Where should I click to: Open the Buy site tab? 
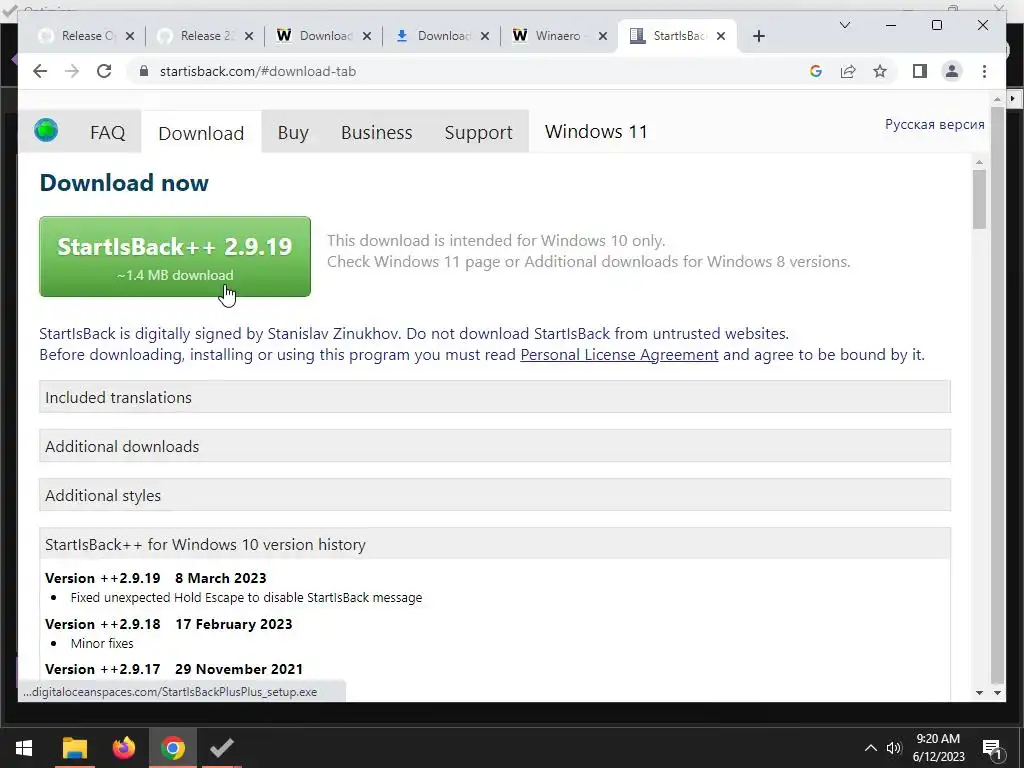pyautogui.click(x=293, y=133)
